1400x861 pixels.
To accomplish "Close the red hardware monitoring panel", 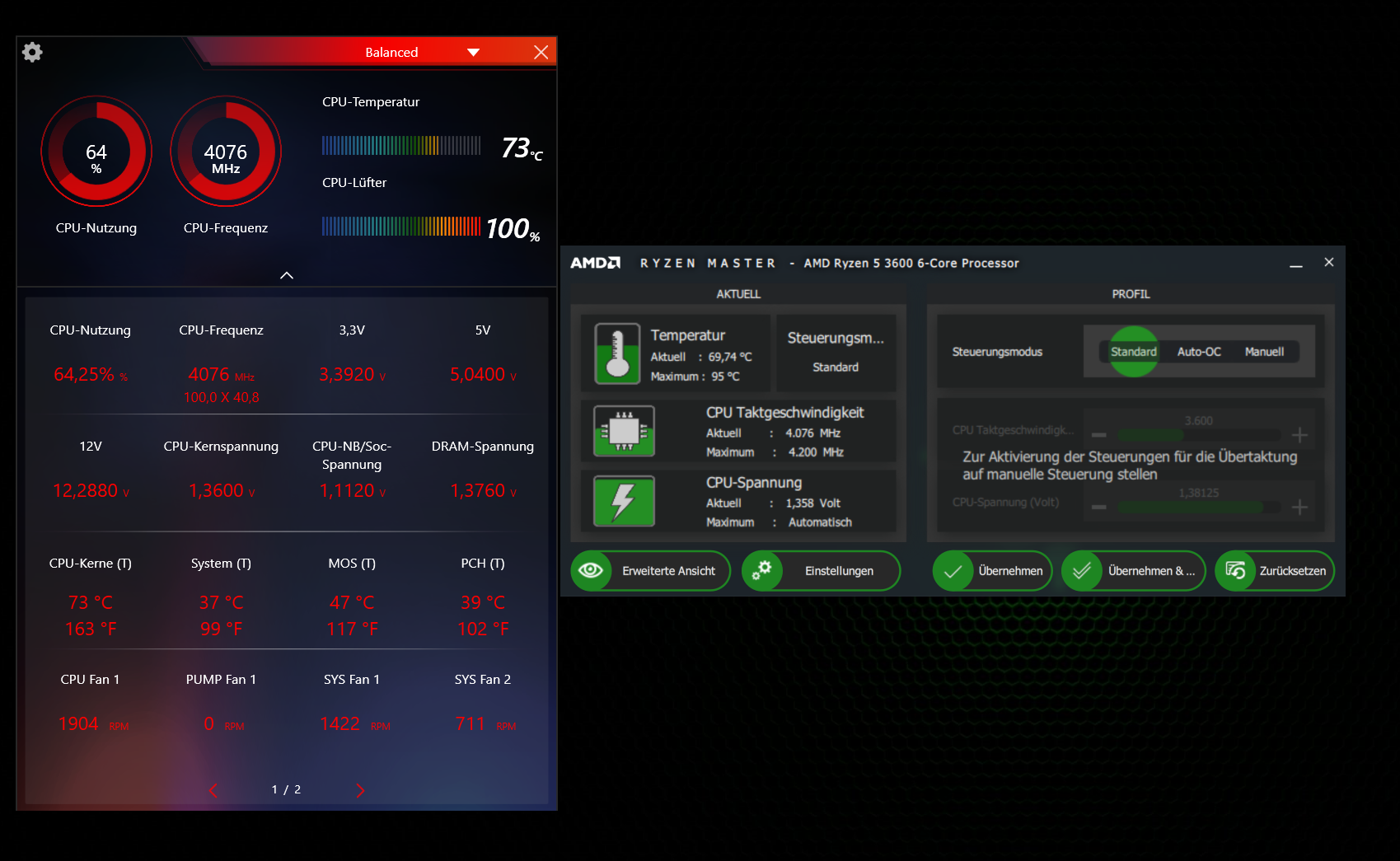I will pos(541,52).
